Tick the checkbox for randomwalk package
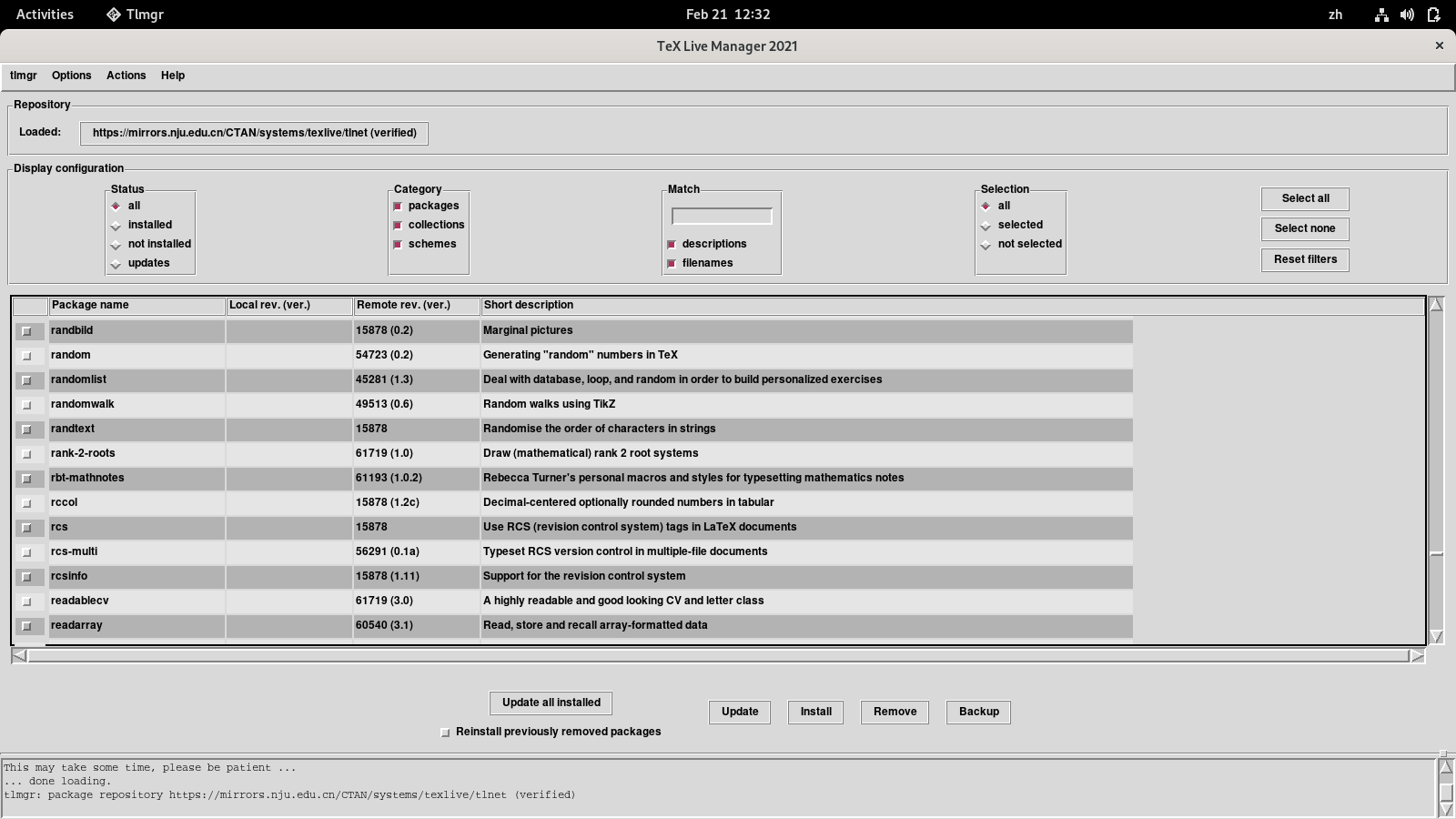The image size is (1456, 819). click(26, 405)
